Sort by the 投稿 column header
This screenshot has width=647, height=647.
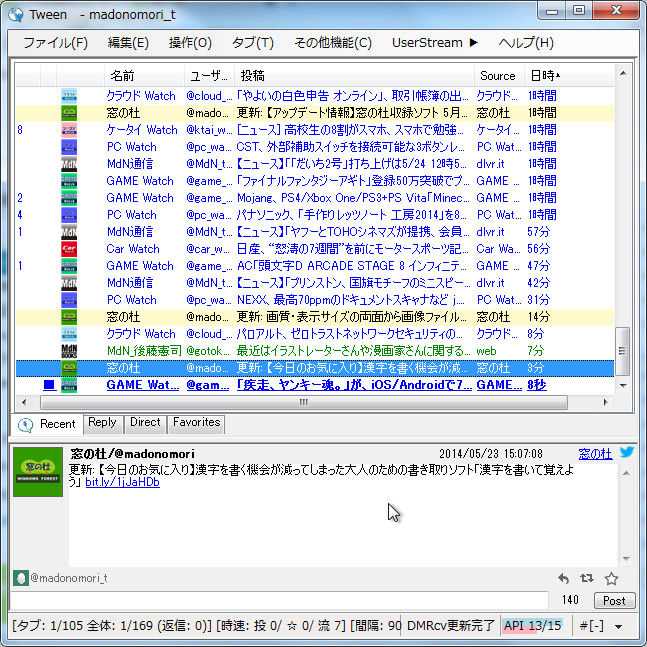[x=354, y=76]
